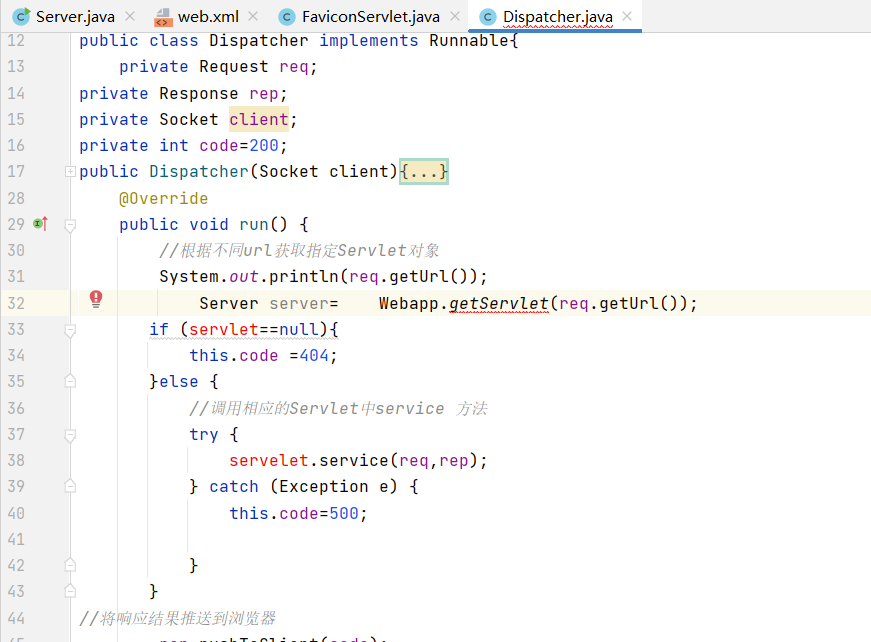Select the Dispatcher.java tab
Screen dimensions: 871x642
(557, 17)
